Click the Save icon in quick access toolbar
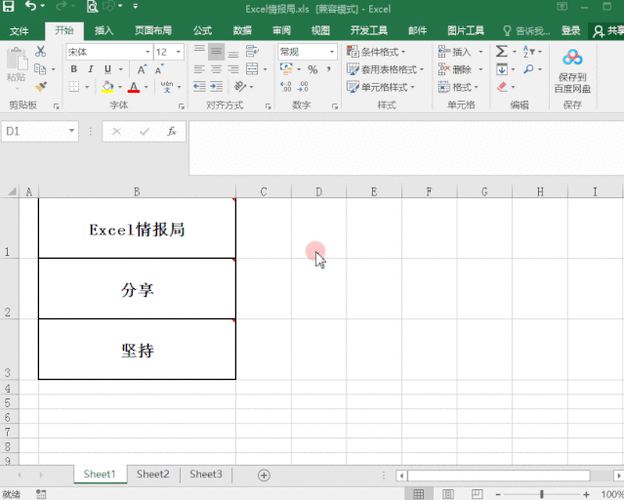 (8, 6)
